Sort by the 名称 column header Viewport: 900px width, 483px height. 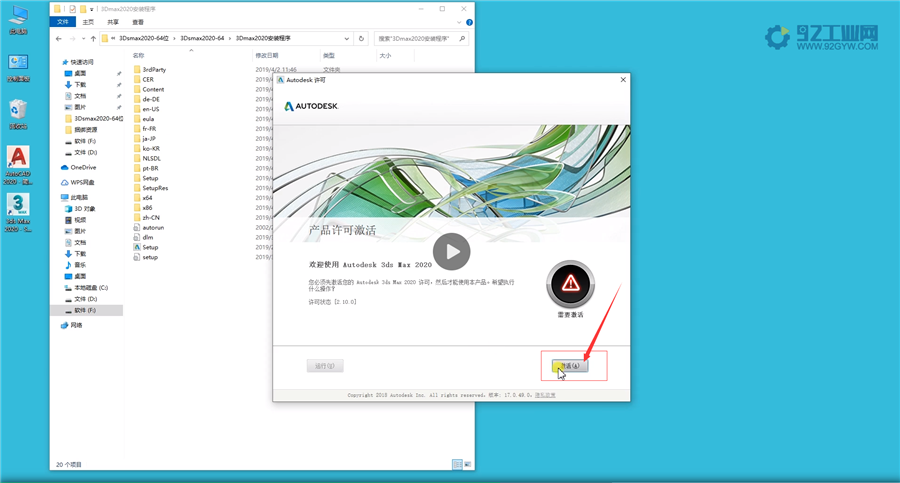pyautogui.click(x=138, y=56)
